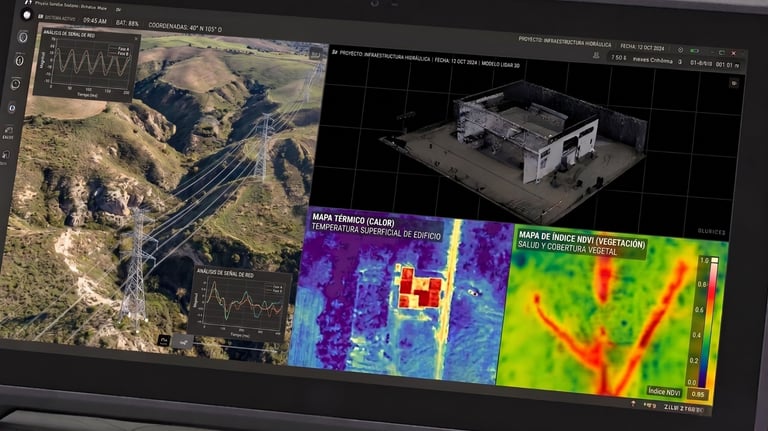
Task: Click the map overlay icon on aerial view
Action: coord(315,53)
